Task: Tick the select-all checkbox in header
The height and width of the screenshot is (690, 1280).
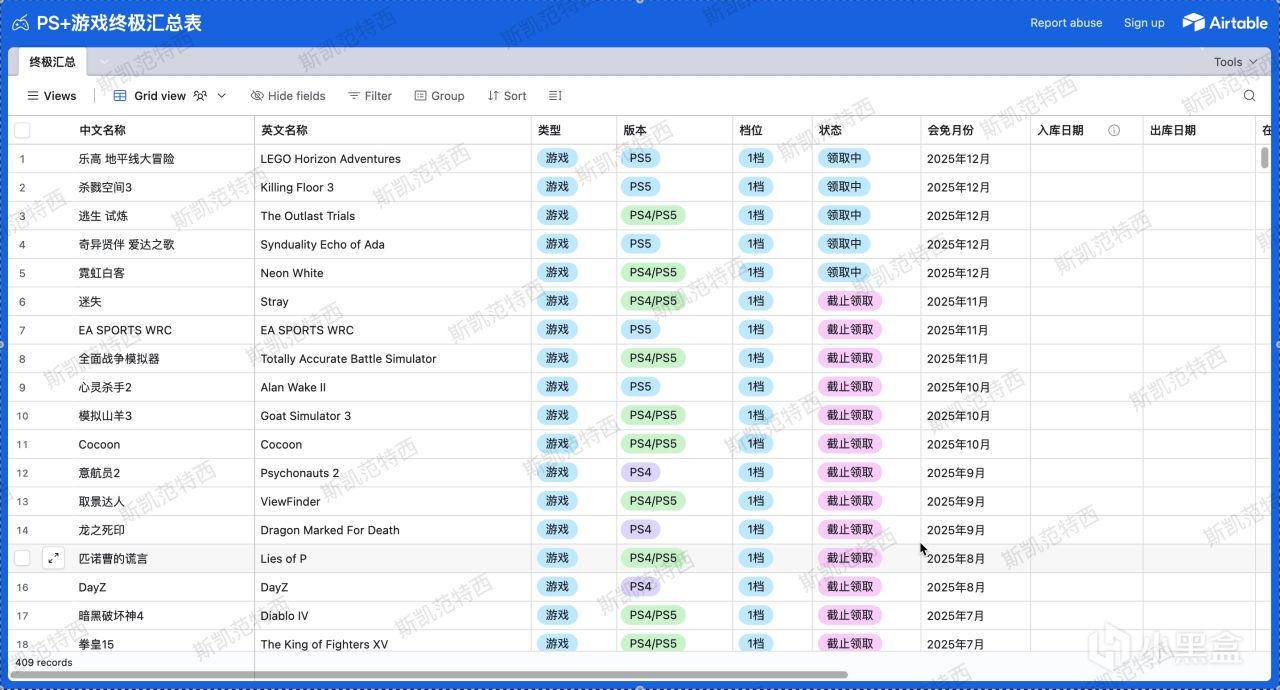Action: (22, 130)
